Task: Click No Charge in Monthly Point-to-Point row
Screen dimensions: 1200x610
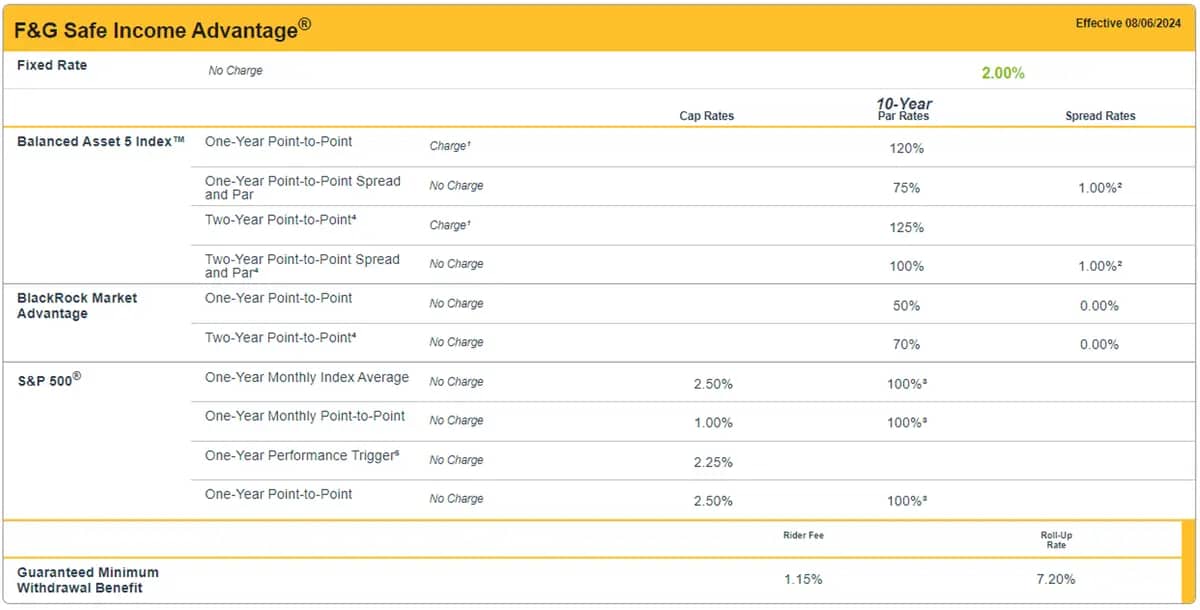Action: pyautogui.click(x=456, y=420)
